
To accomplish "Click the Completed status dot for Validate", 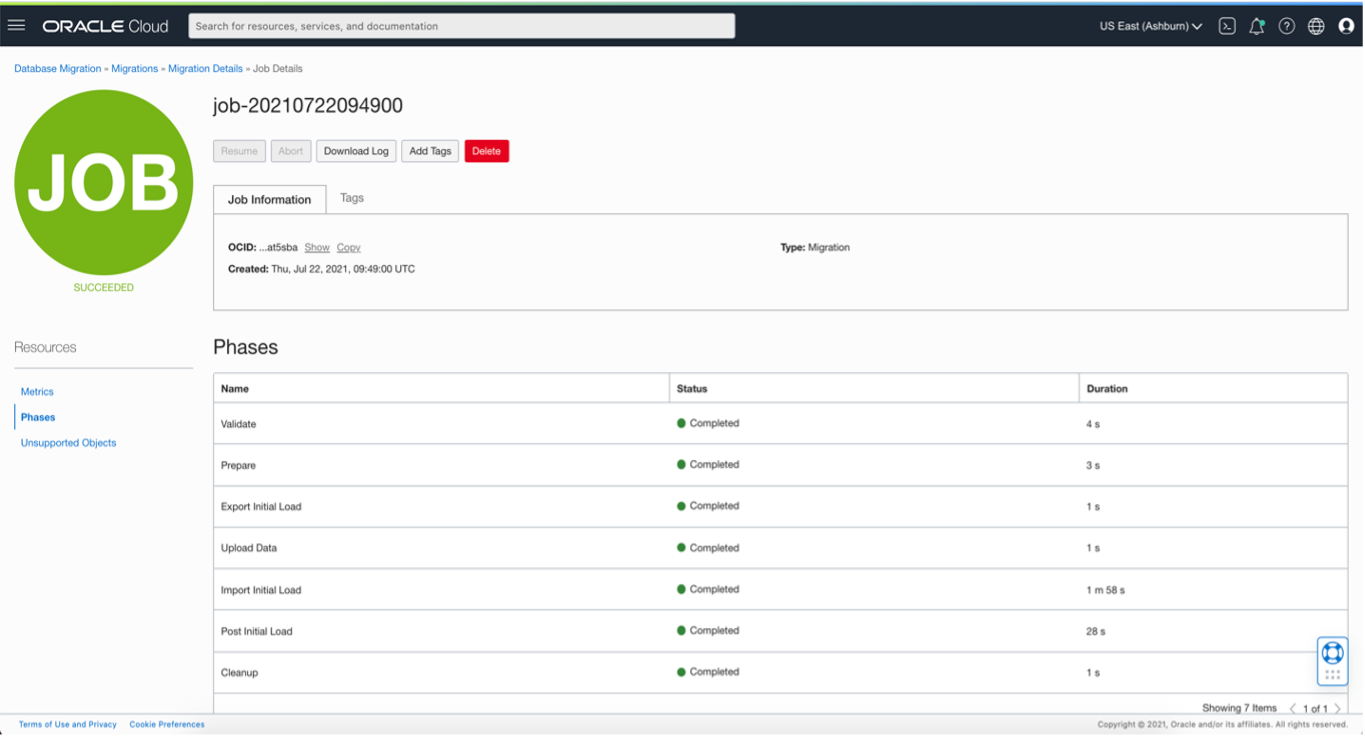I will pyautogui.click(x=681, y=423).
